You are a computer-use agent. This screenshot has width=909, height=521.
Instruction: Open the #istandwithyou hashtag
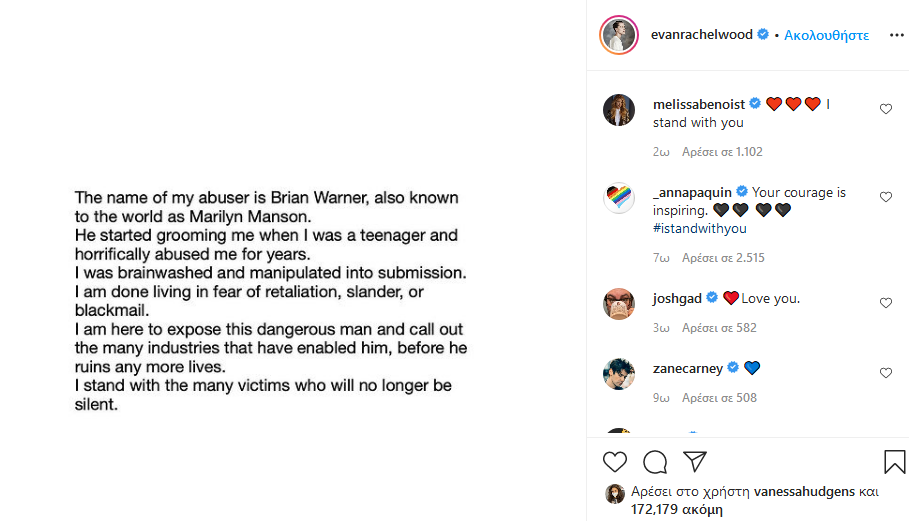[x=699, y=228]
